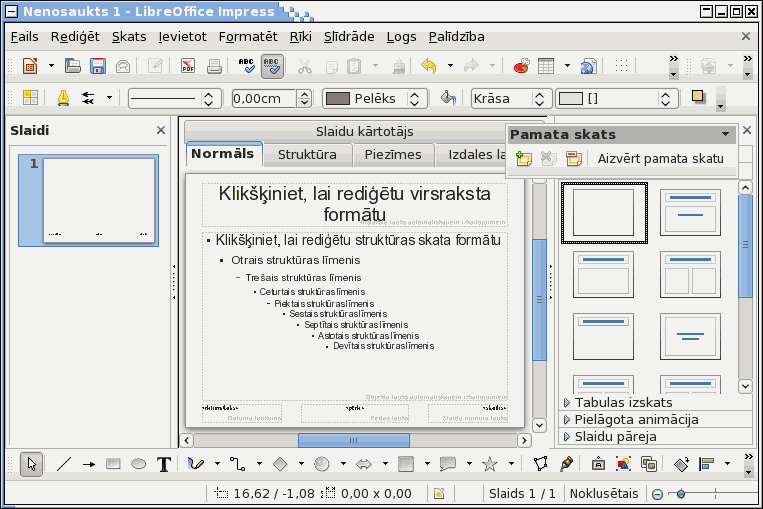
Task: Click the Export as PDF icon
Action: click(188, 66)
